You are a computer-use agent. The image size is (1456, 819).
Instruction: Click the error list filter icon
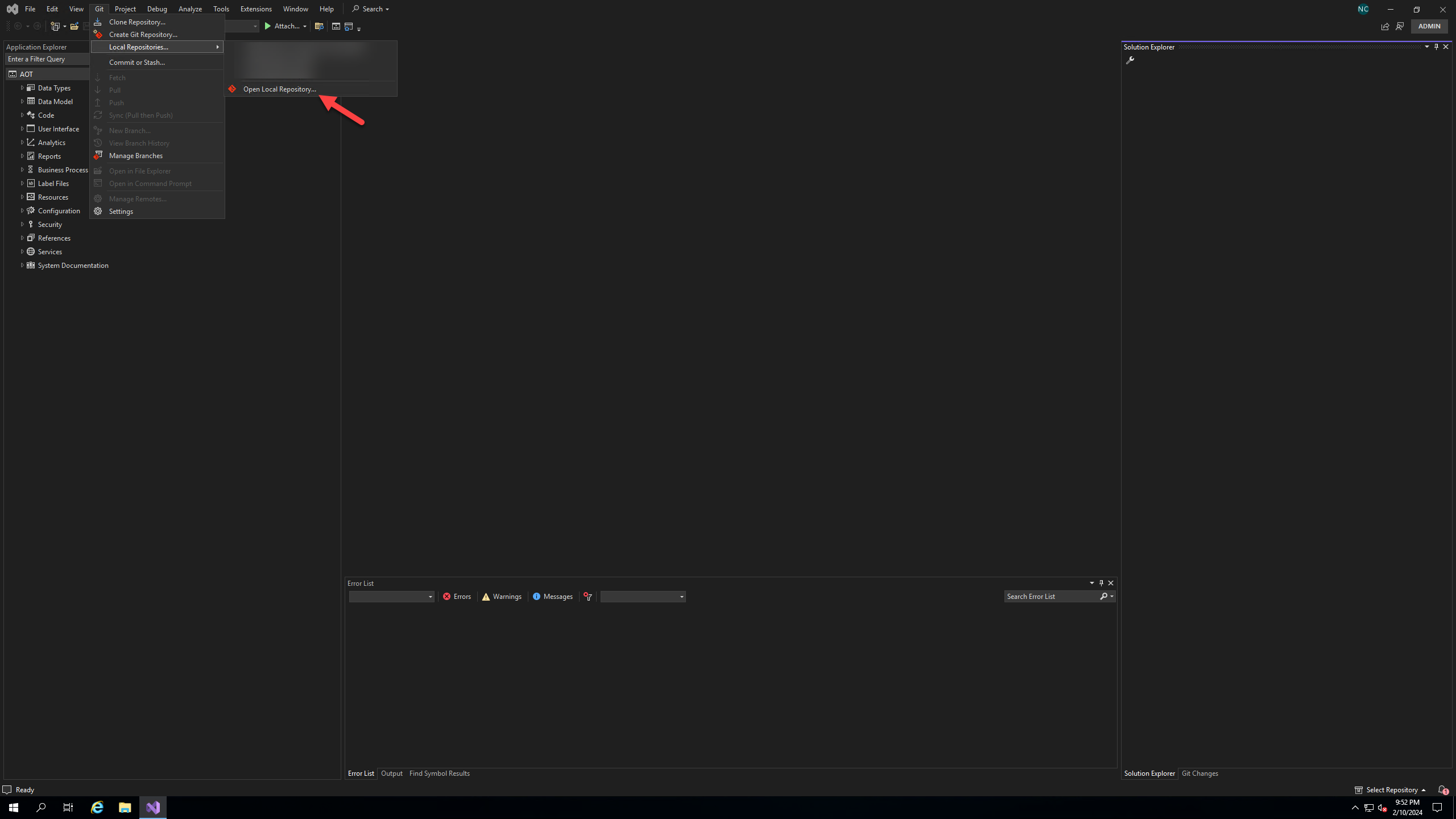pyautogui.click(x=588, y=597)
